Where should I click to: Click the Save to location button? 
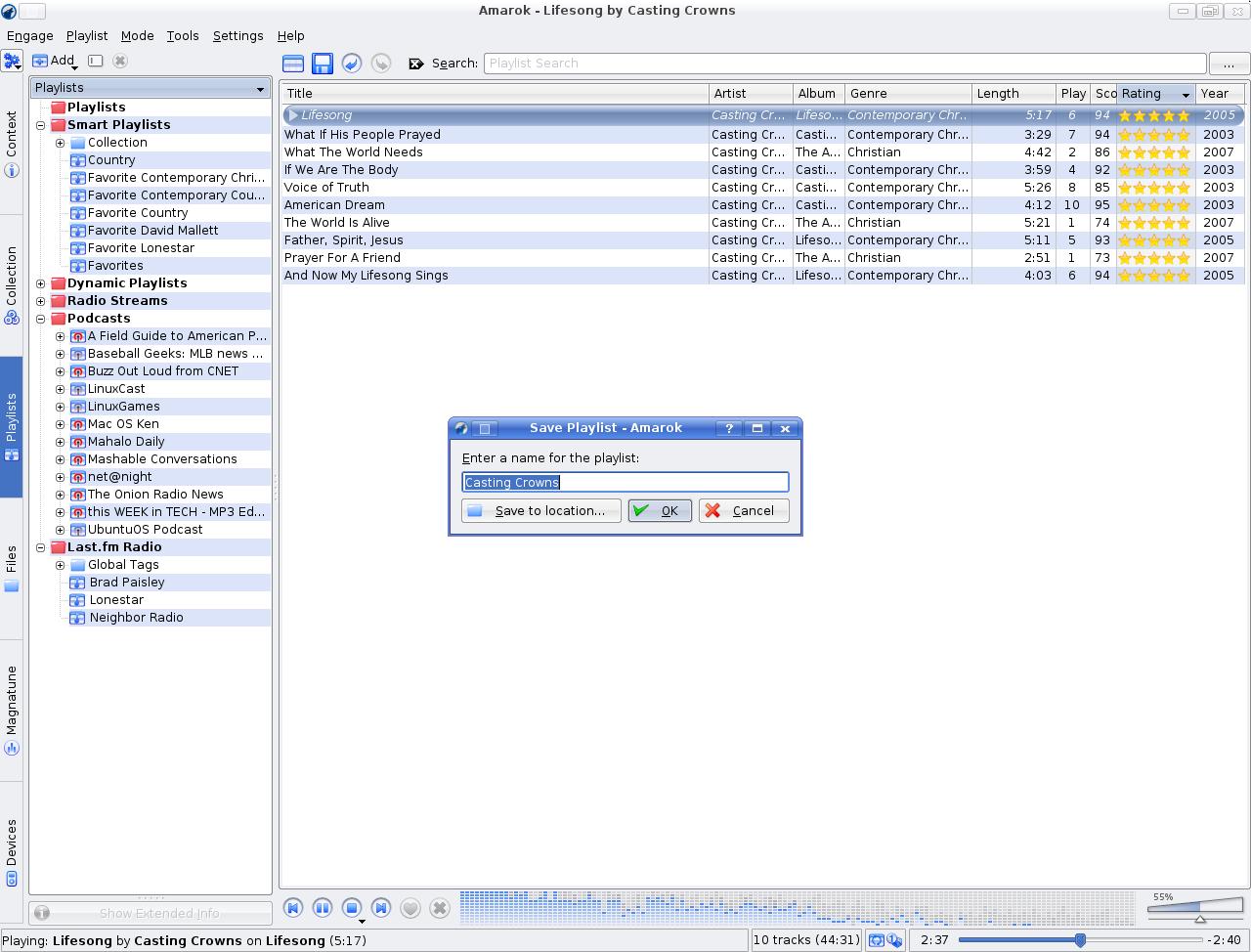pos(540,510)
